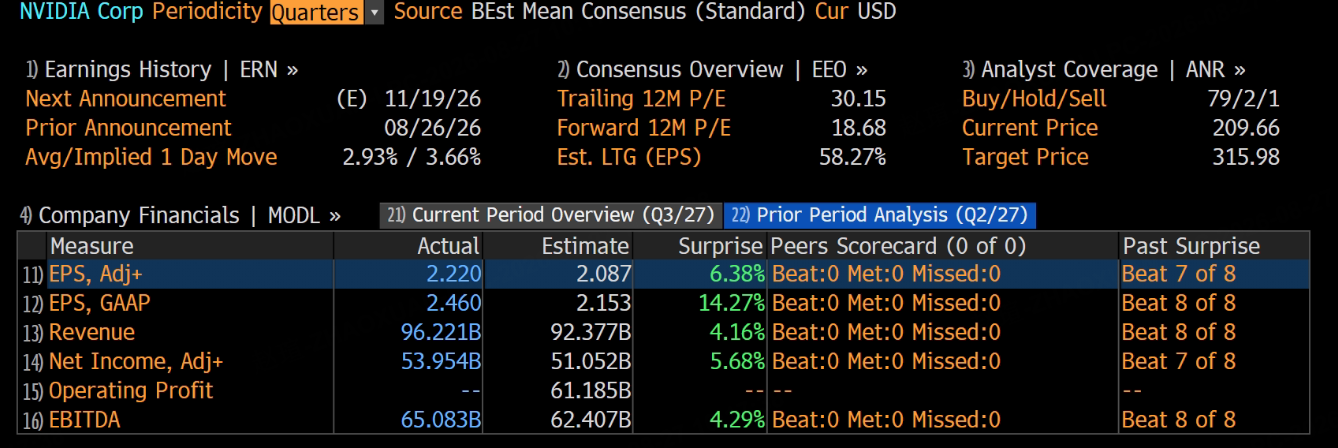The height and width of the screenshot is (448, 1338).
Task: Click Avg/Implied 1 Day Move label
Action: (151, 157)
